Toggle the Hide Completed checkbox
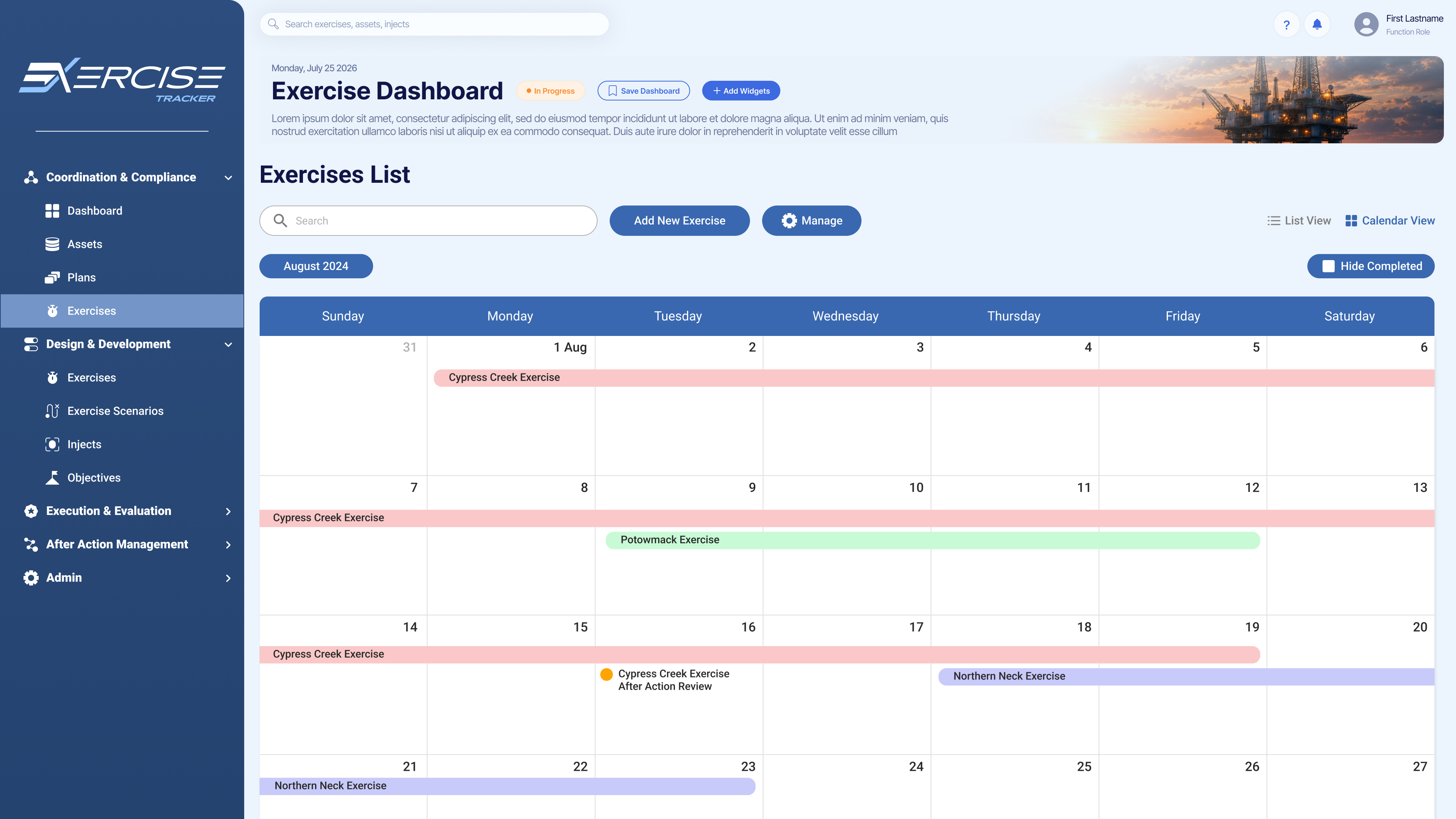The image size is (1456, 819). point(1328,266)
